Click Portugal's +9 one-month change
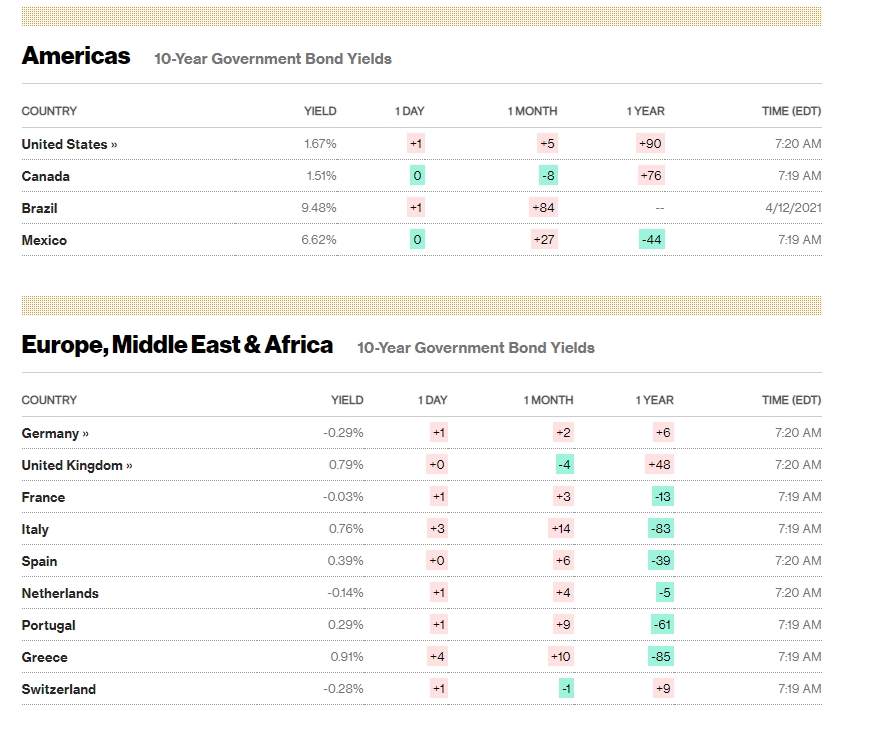The width and height of the screenshot is (883, 733). [563, 625]
